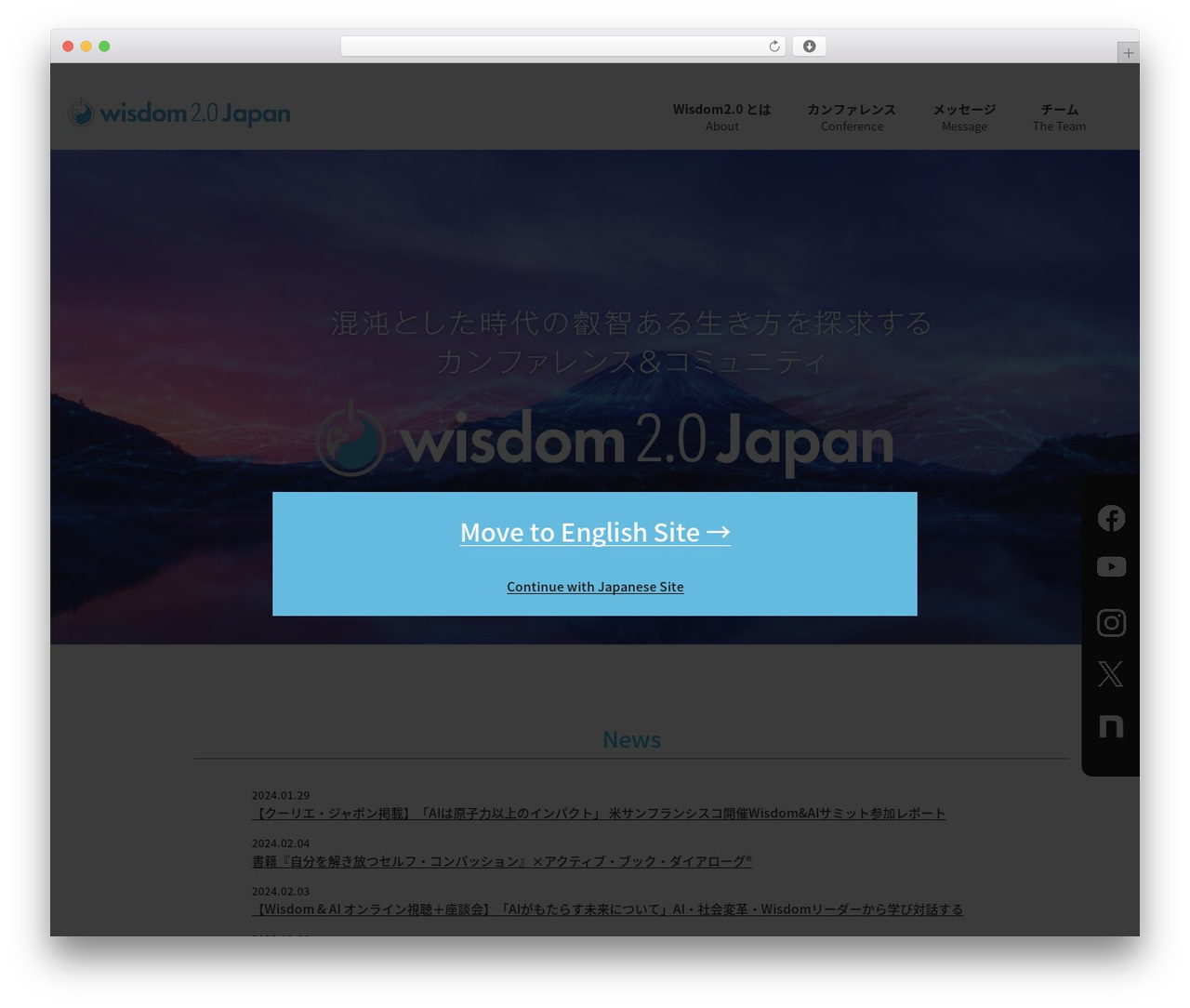
Task: Focus the browser address bar
Action: [x=562, y=46]
